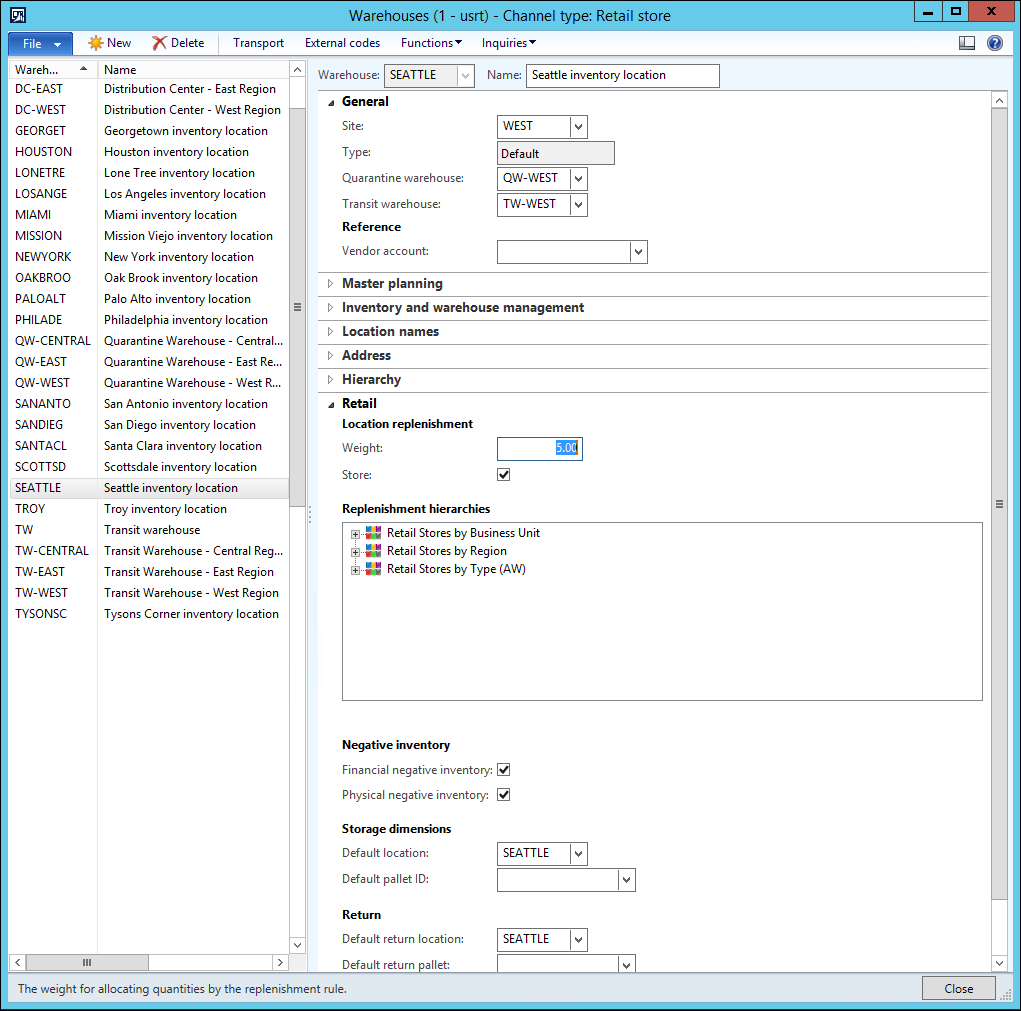The image size is (1021, 1011).
Task: Open the Inquiries menu
Action: 509,43
